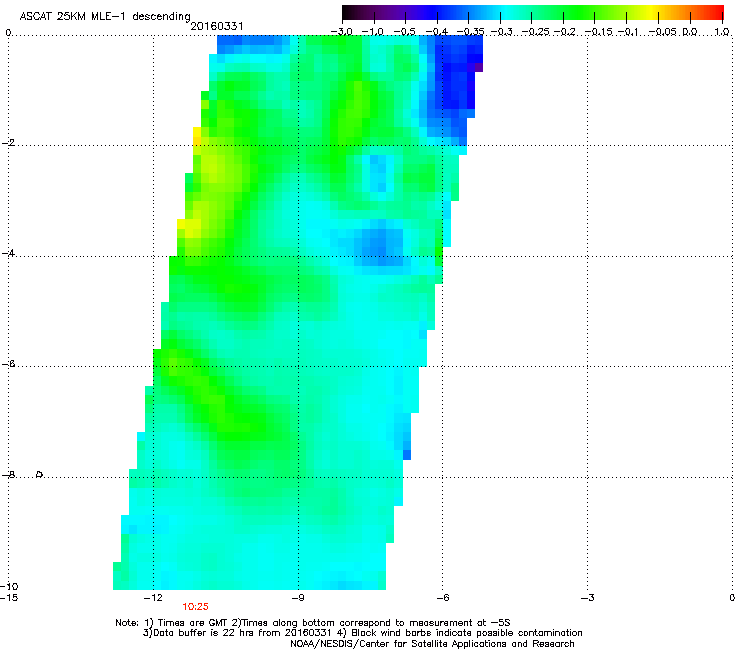Click the color bar label -0.3
Screen dimensions: 740x650
[502, 32]
